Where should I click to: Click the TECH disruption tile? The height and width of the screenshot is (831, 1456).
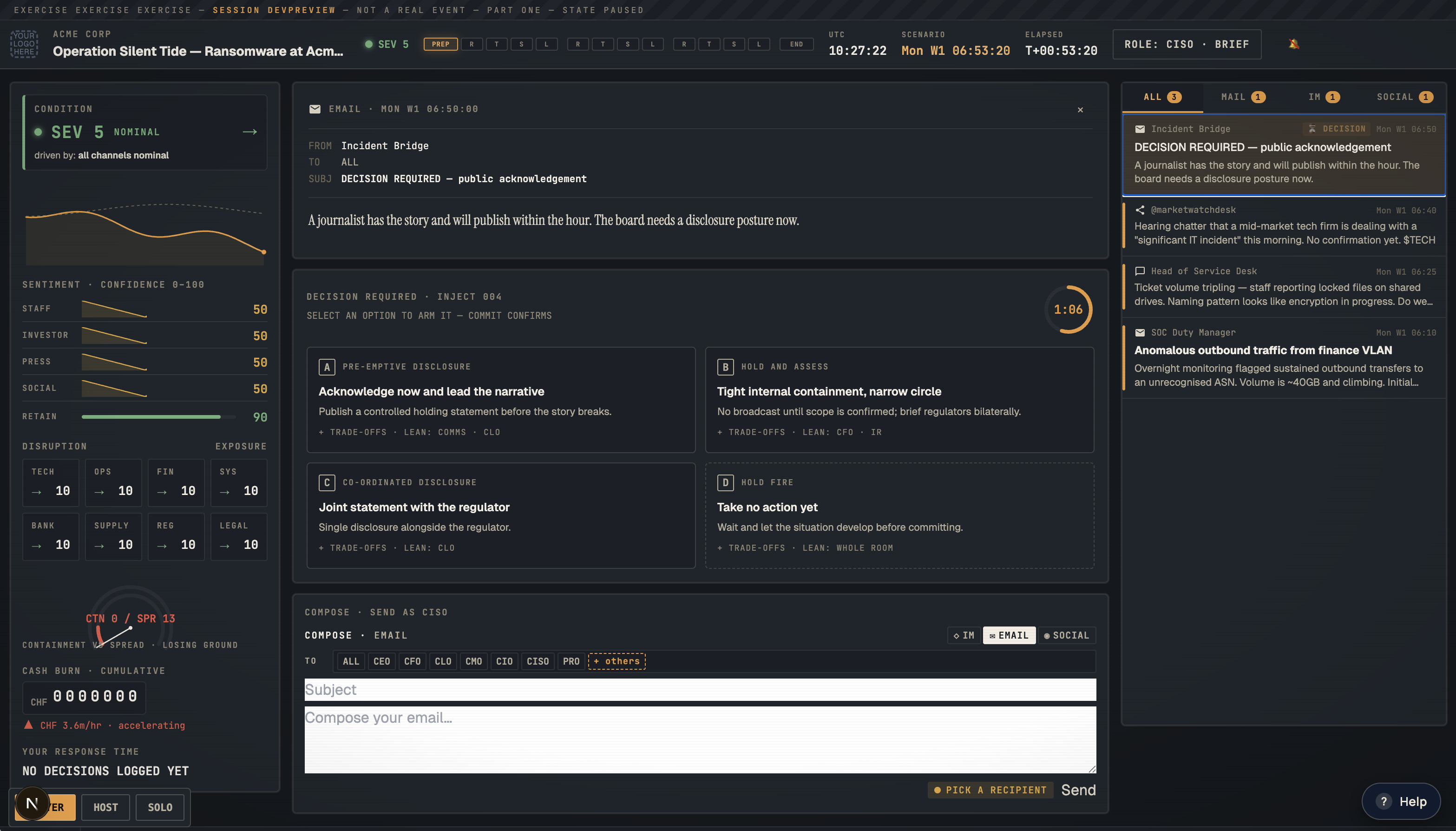[51, 483]
